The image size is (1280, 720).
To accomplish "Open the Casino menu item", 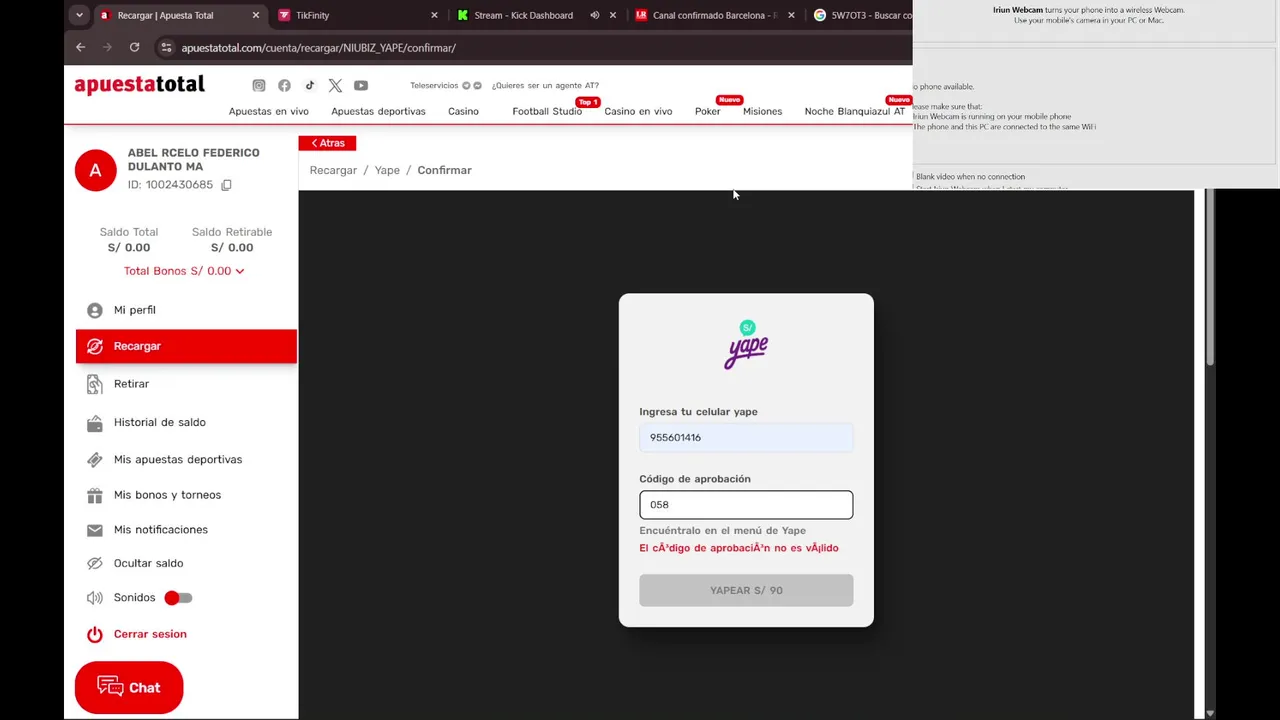I will 463,111.
